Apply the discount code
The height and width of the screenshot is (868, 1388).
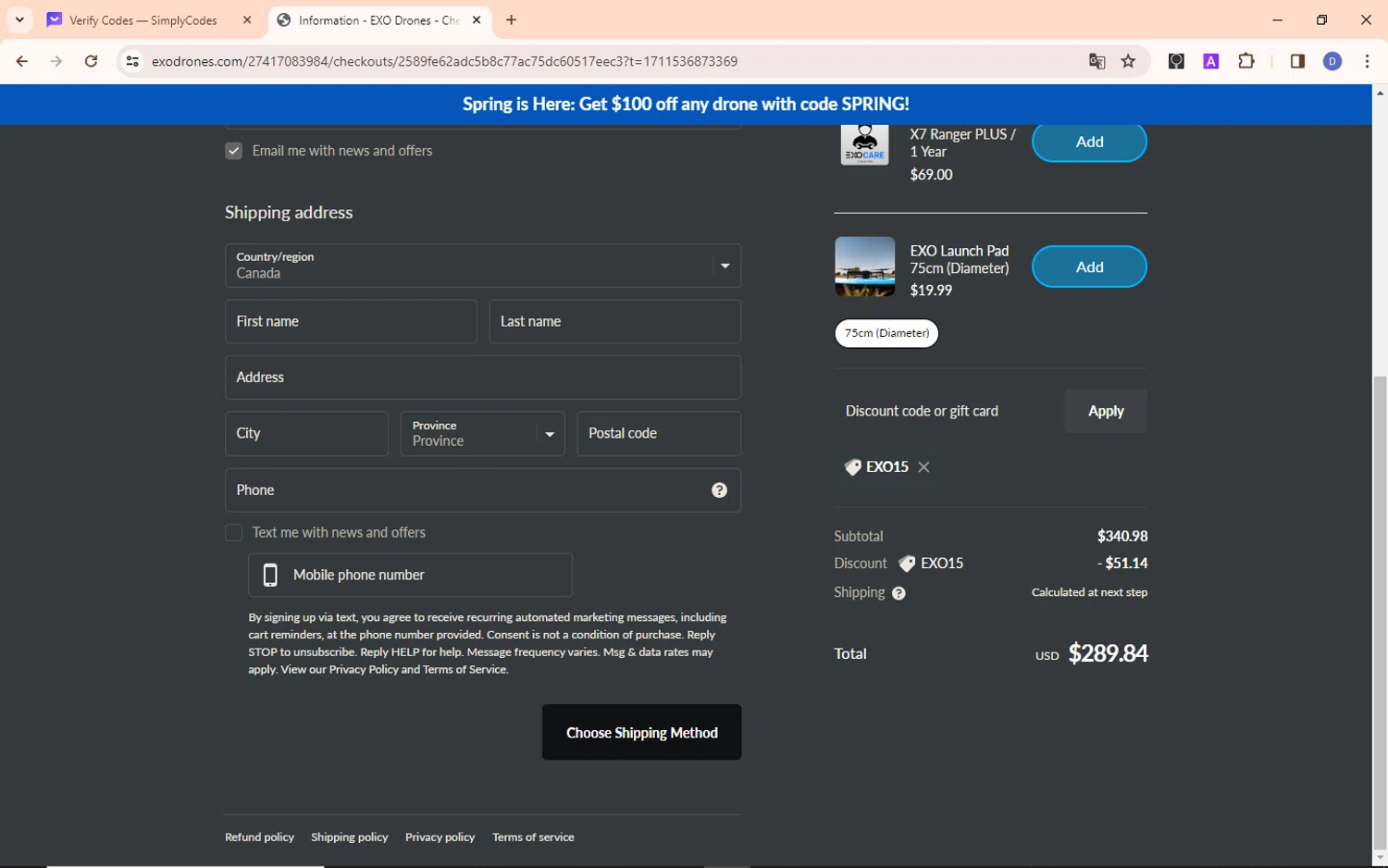1106,411
